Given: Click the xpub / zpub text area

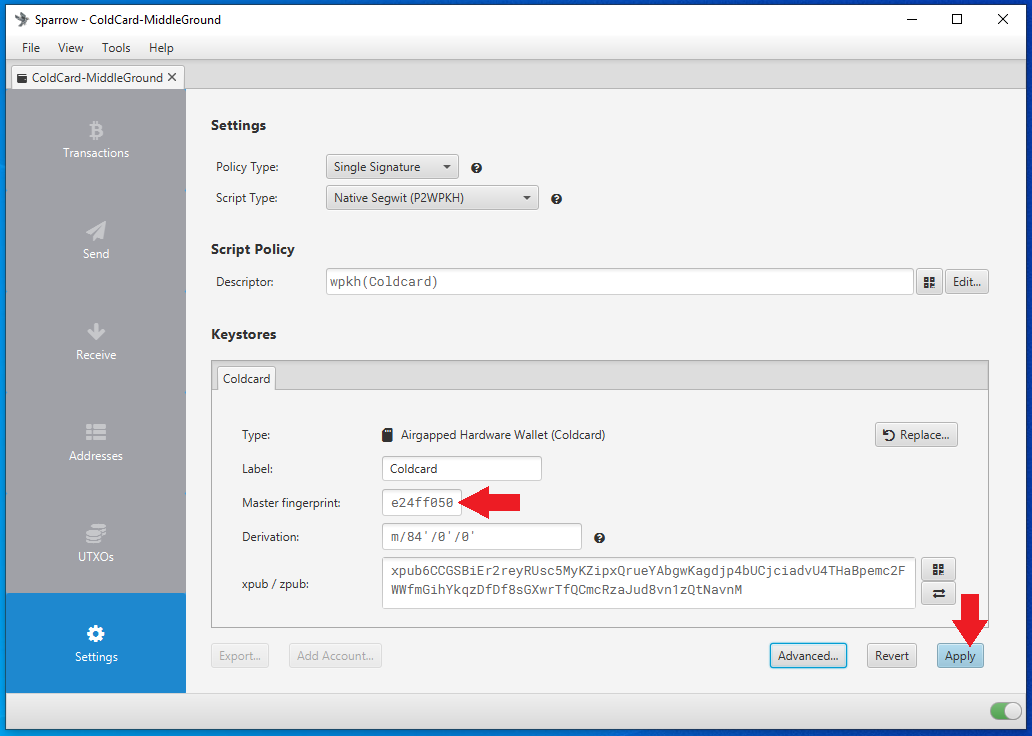Looking at the screenshot, I should tap(648, 583).
